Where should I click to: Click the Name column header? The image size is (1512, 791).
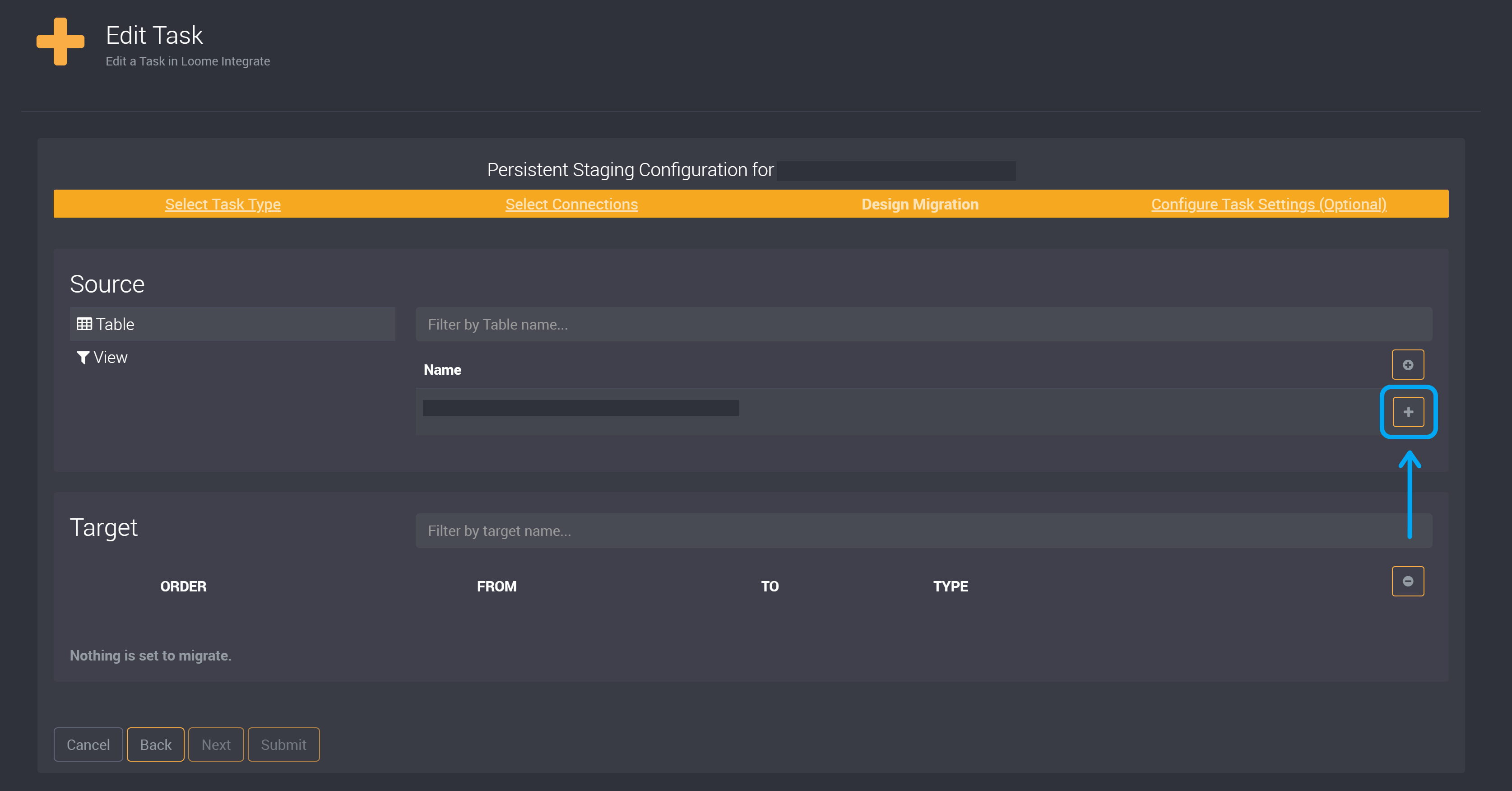pyautogui.click(x=443, y=369)
